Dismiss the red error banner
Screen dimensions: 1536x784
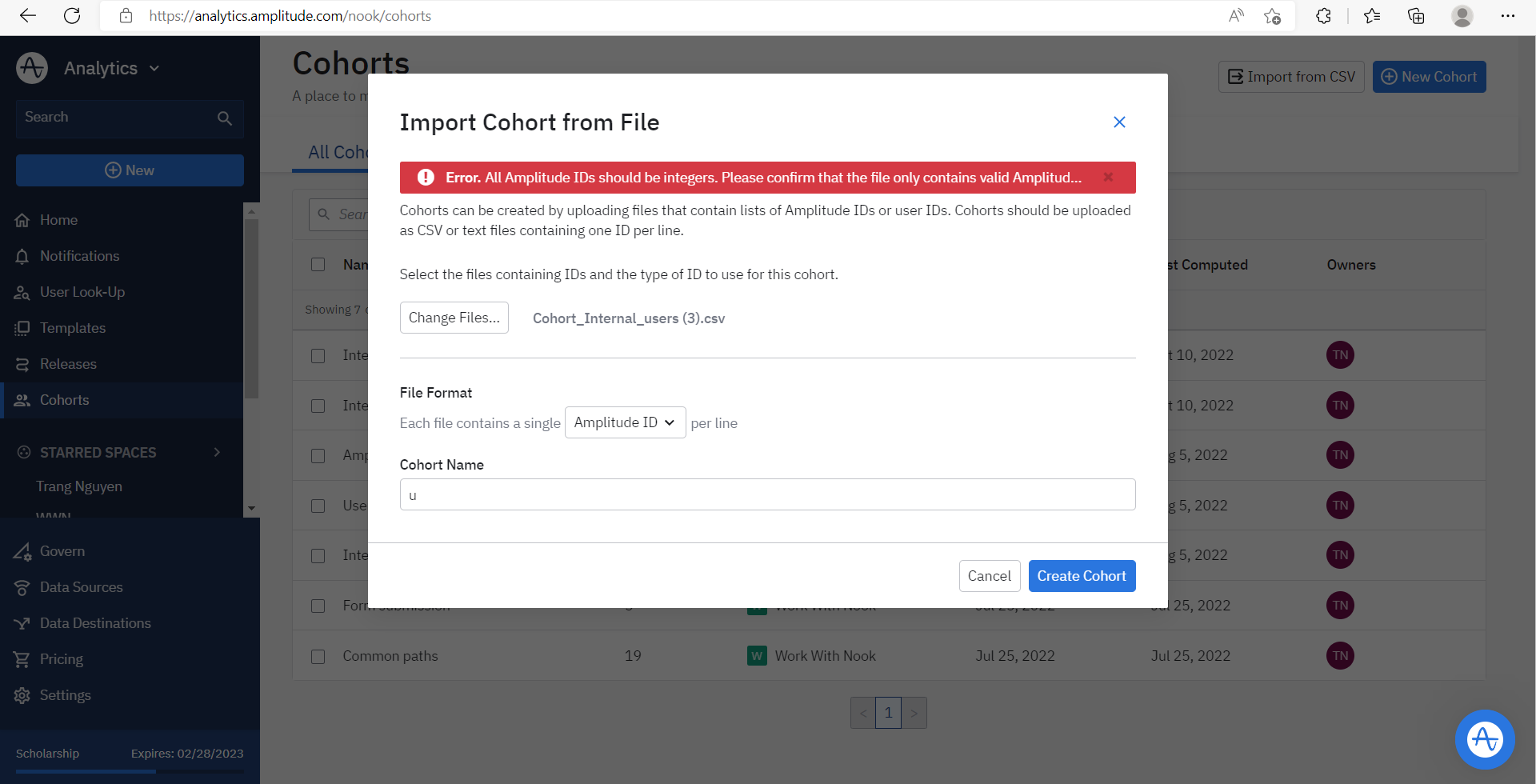tap(1108, 177)
